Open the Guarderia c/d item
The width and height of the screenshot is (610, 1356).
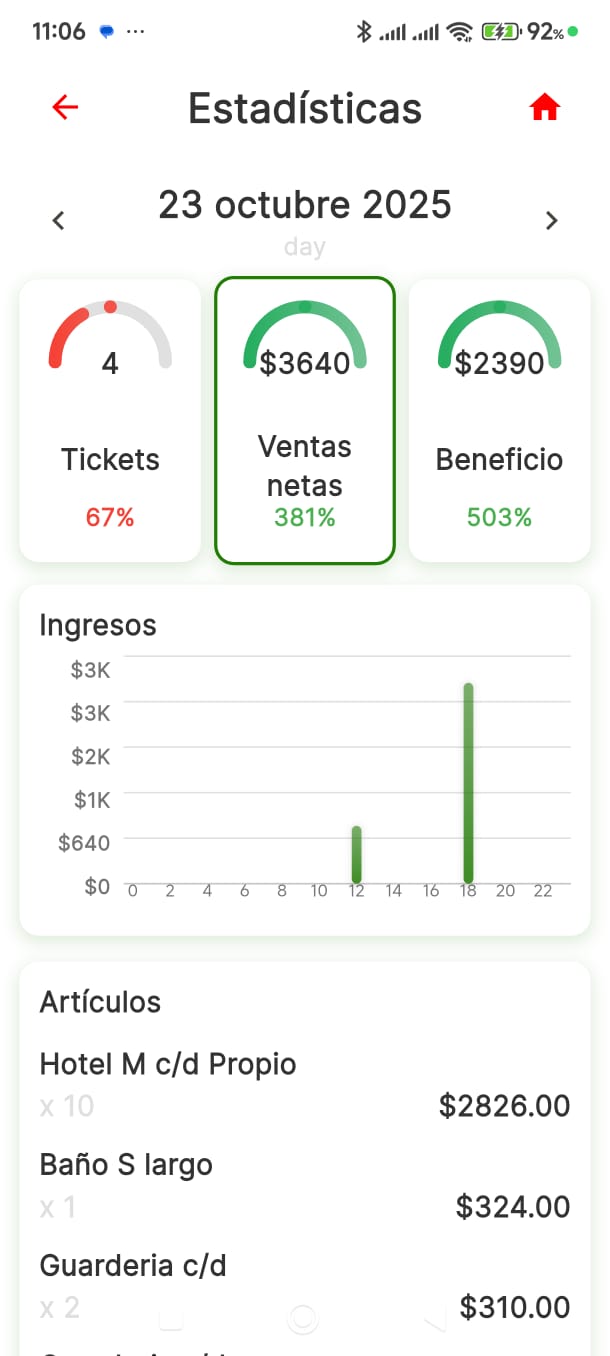pyautogui.click(x=305, y=1287)
